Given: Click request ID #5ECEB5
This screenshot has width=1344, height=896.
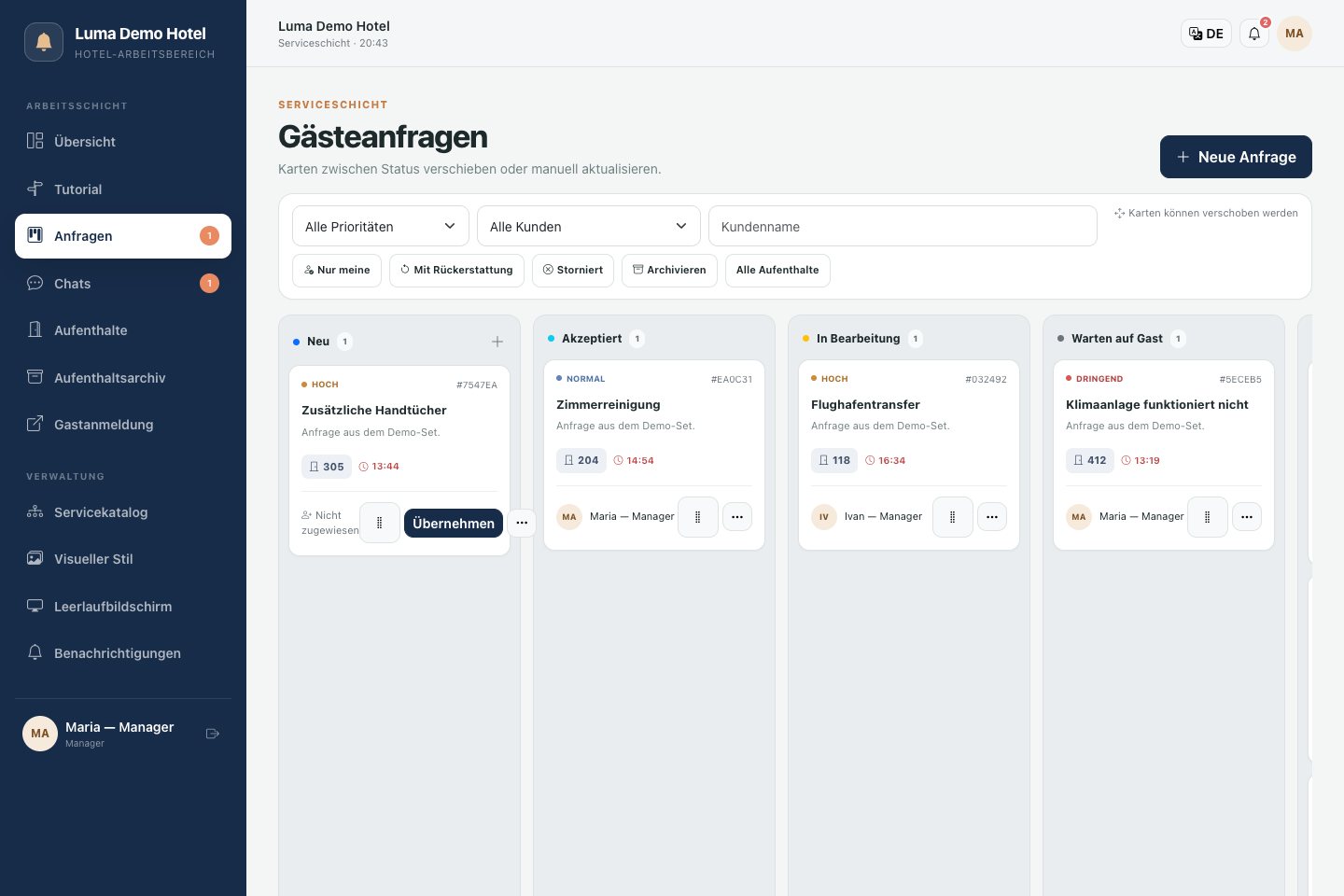Looking at the screenshot, I should [x=1240, y=379].
